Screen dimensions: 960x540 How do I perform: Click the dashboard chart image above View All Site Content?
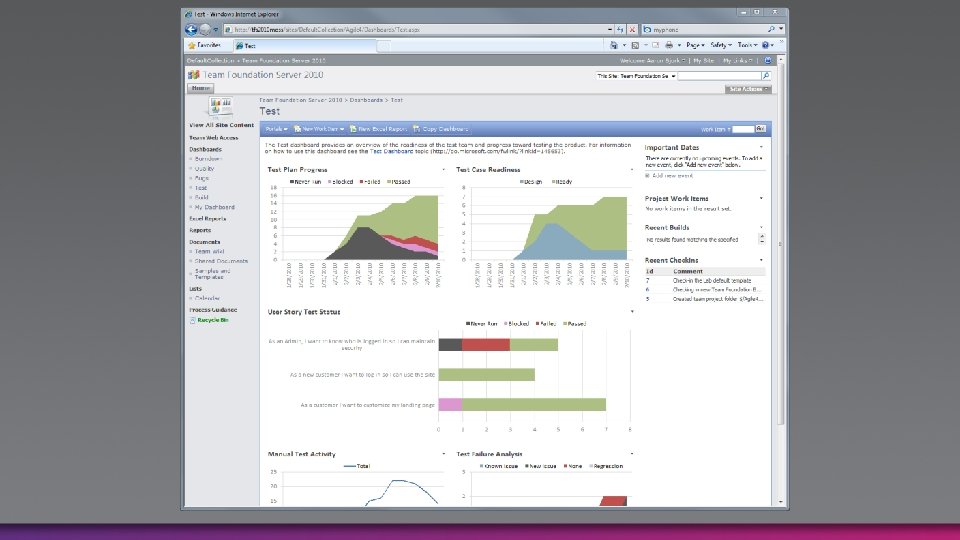pos(220,107)
